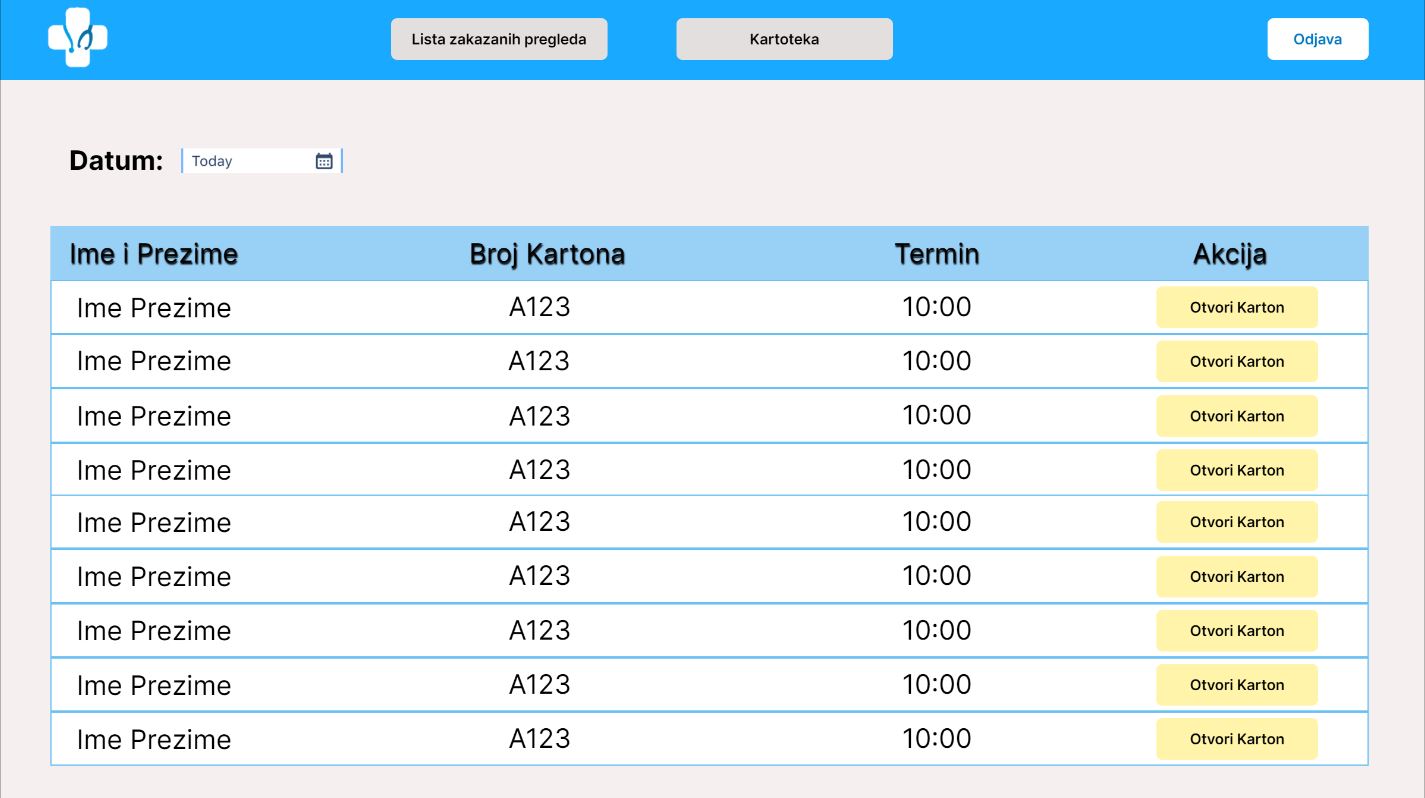1425x798 pixels.
Task: Select the first row's Ime Prezime cell
Action: tap(154, 308)
